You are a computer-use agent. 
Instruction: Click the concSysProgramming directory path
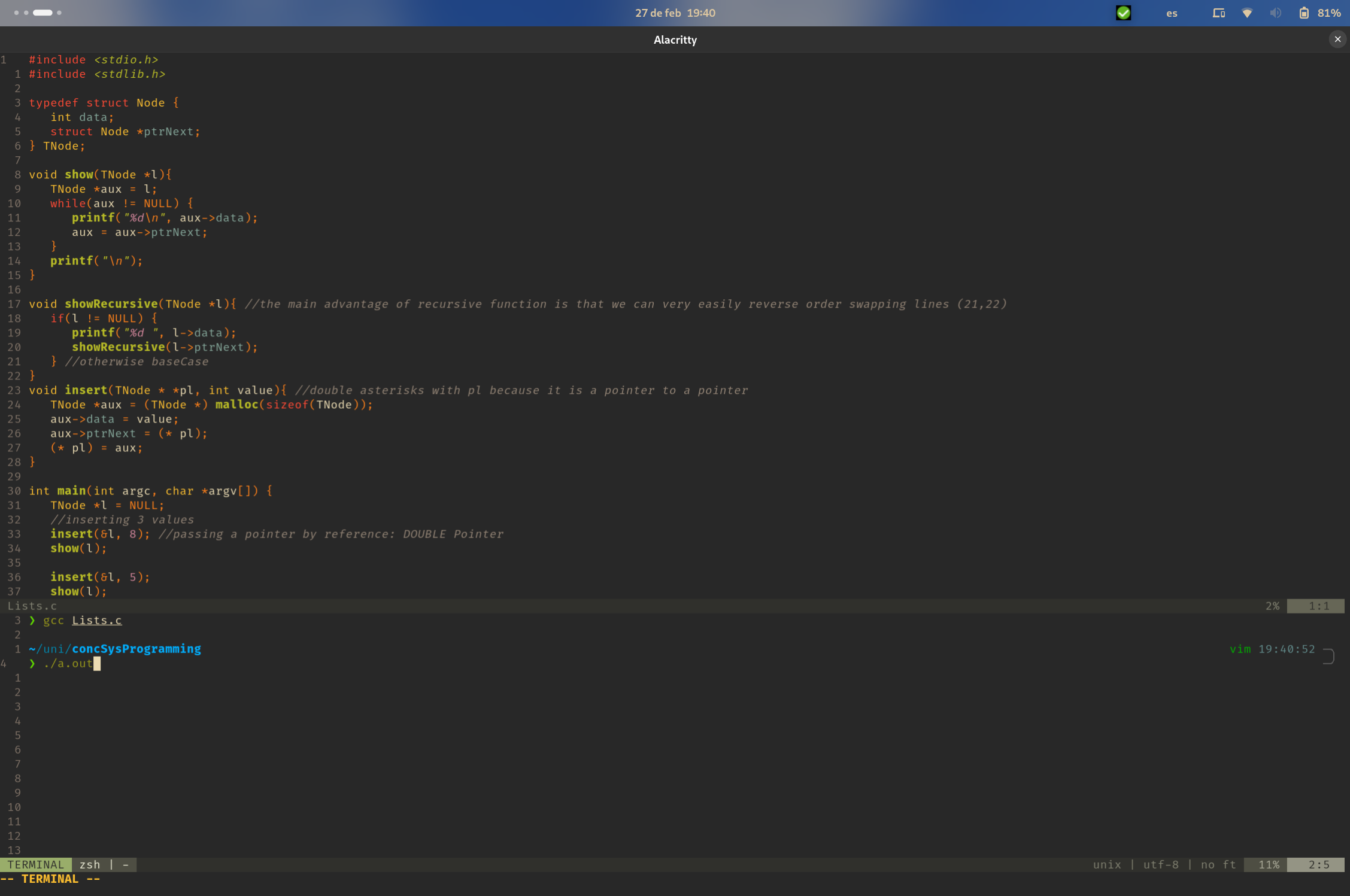pos(136,649)
